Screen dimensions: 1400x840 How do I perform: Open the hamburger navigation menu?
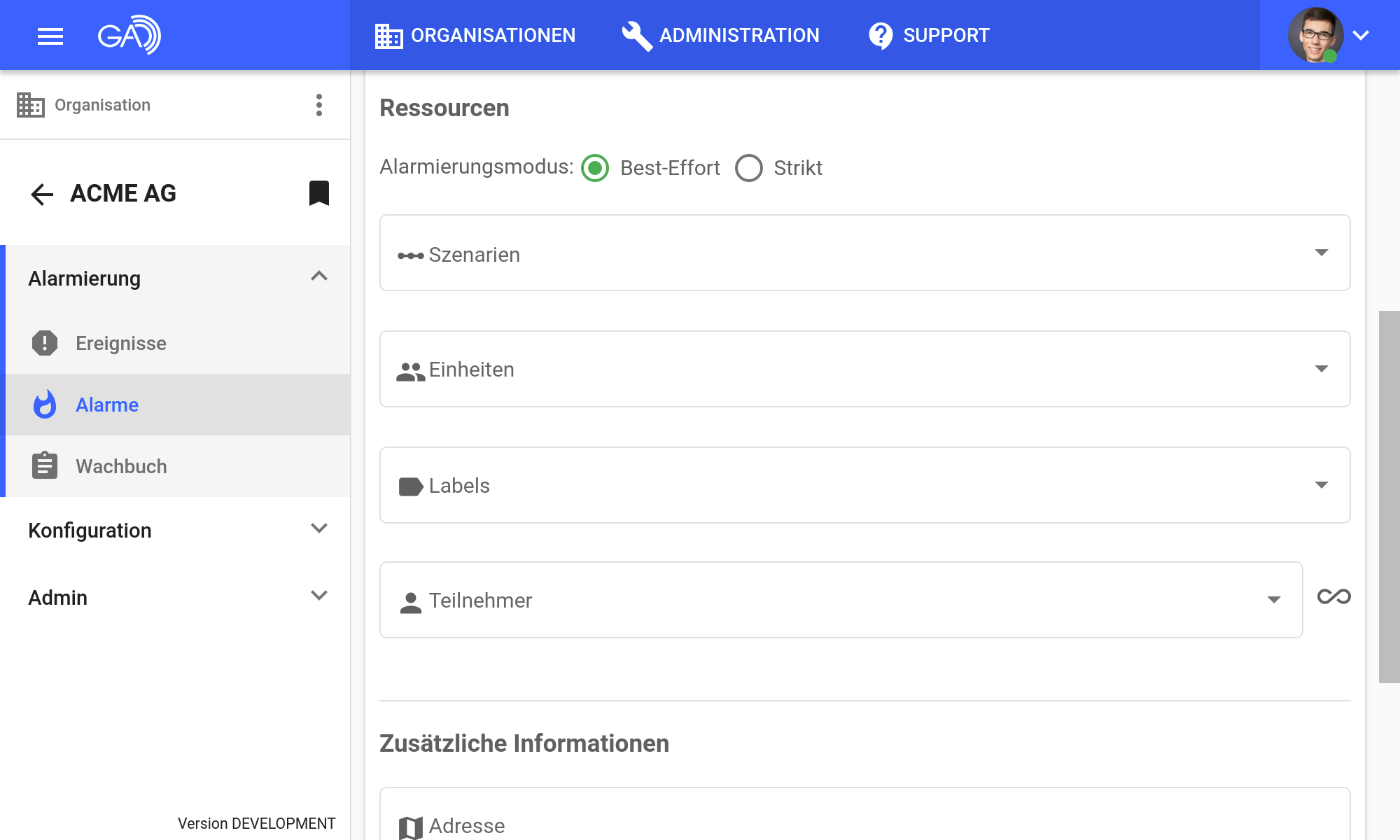[50, 36]
